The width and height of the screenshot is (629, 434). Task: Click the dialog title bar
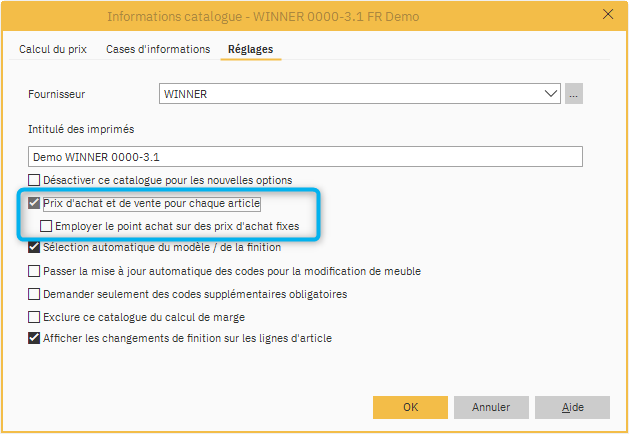[x=300, y=15]
